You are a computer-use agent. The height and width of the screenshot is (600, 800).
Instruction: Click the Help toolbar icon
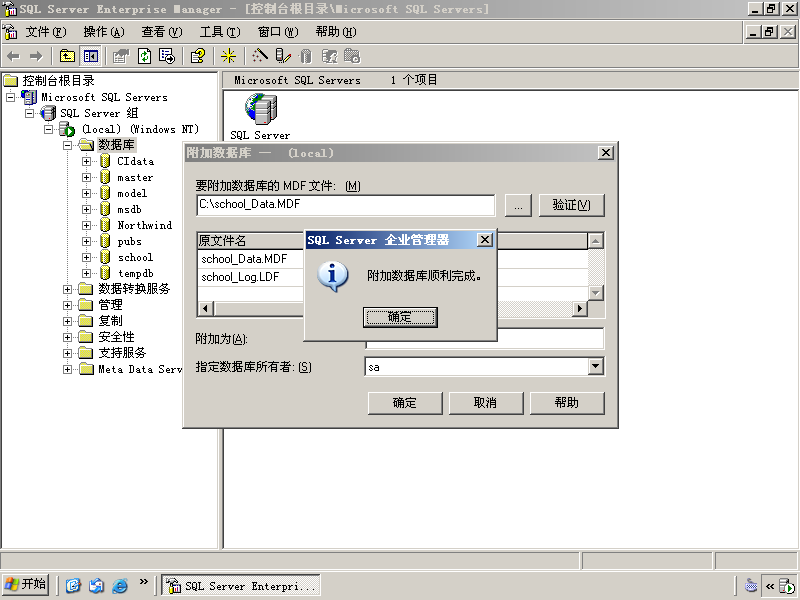pyautogui.click(x=197, y=56)
